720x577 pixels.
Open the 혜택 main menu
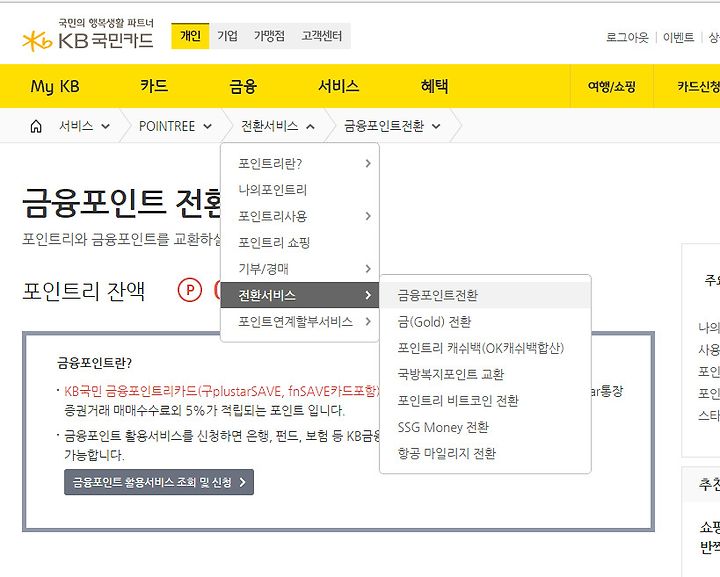[434, 86]
